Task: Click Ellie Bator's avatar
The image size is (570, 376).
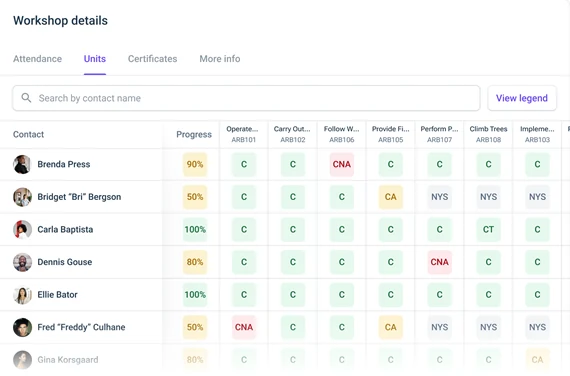Action: (23, 295)
